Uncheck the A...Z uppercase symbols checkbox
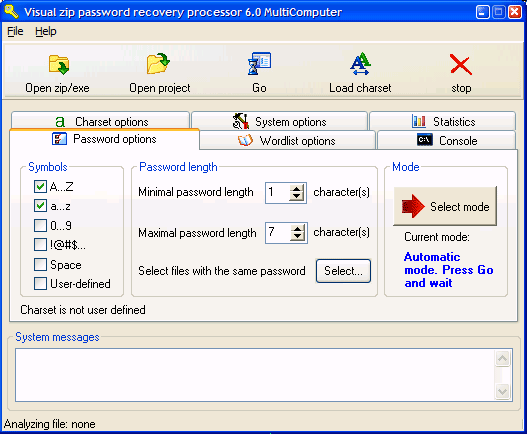 tap(40, 186)
